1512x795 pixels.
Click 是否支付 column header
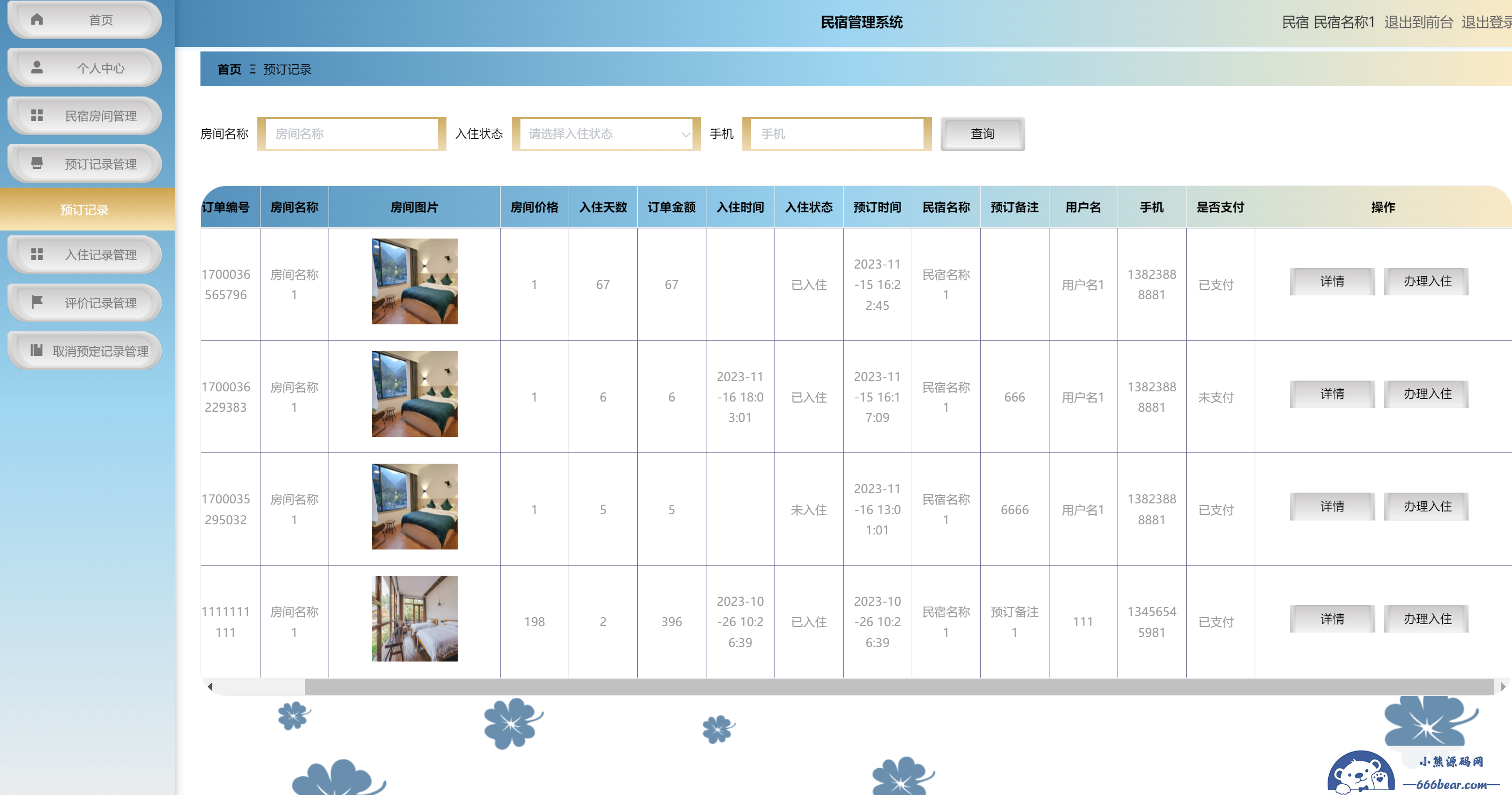coord(1220,207)
